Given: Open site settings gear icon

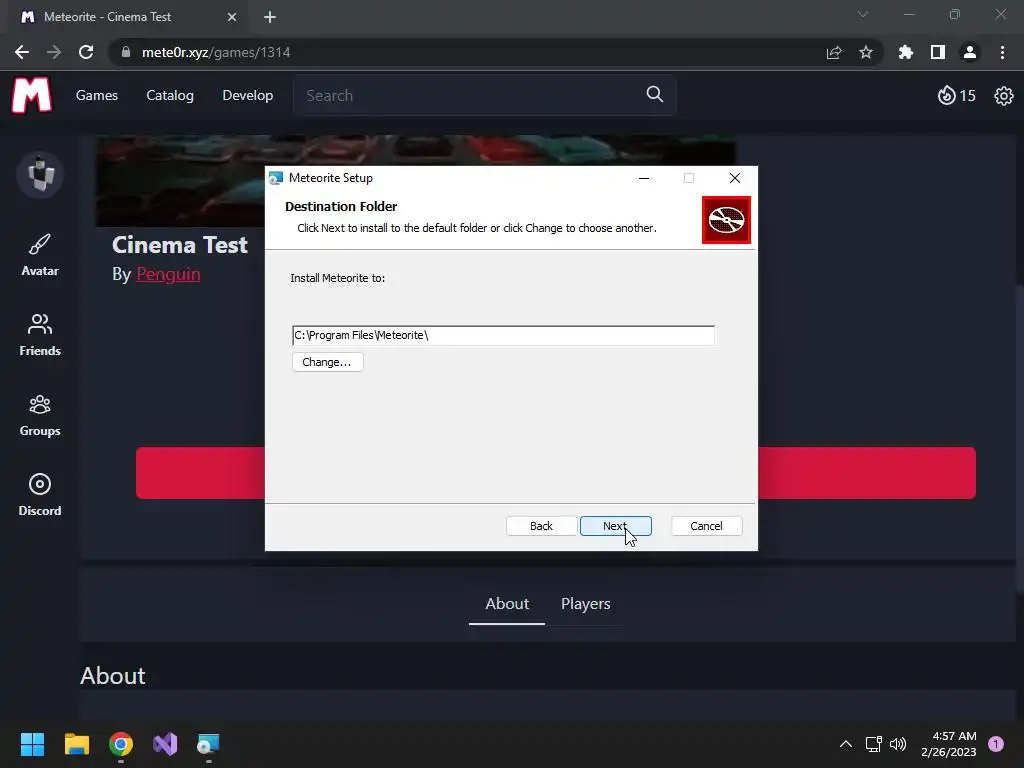Looking at the screenshot, I should click(1003, 96).
